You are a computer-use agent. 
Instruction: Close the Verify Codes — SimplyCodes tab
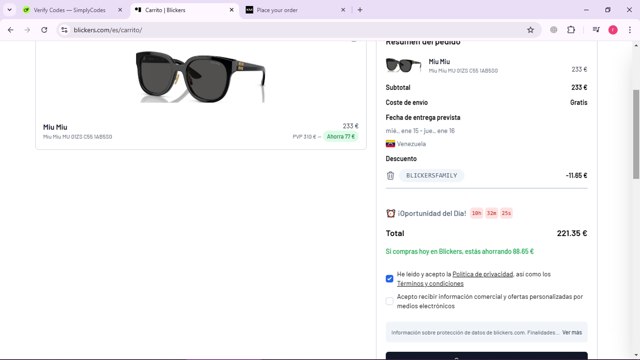pyautogui.click(x=120, y=10)
